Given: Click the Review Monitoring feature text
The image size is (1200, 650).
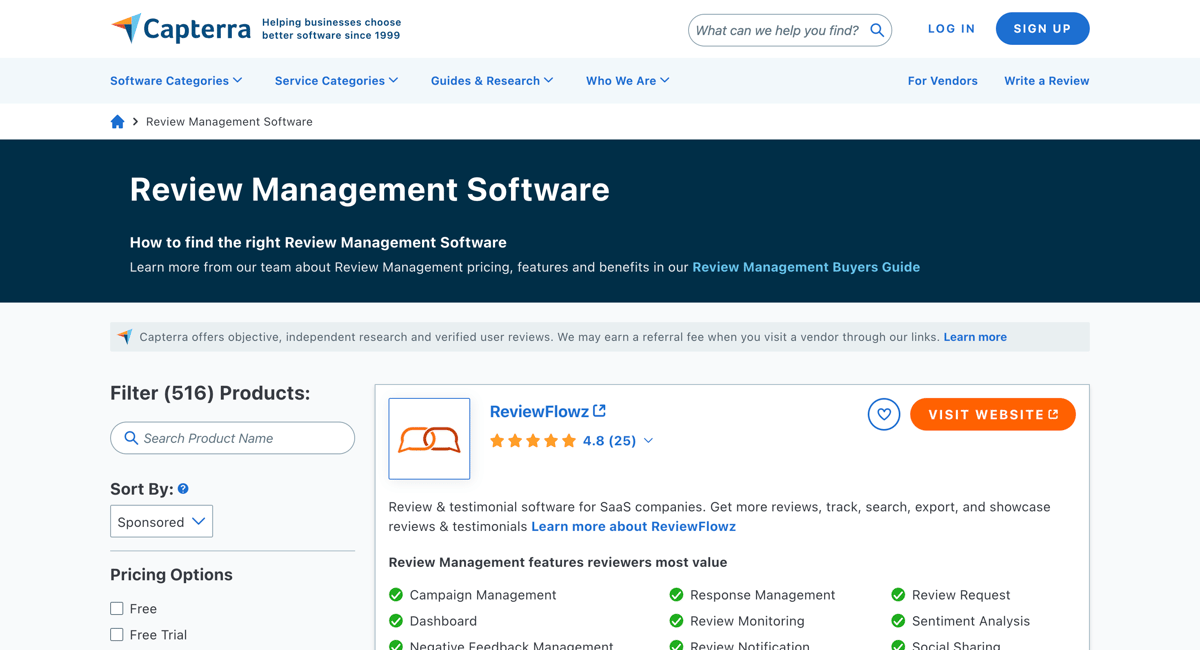Looking at the screenshot, I should pyautogui.click(x=747, y=621).
